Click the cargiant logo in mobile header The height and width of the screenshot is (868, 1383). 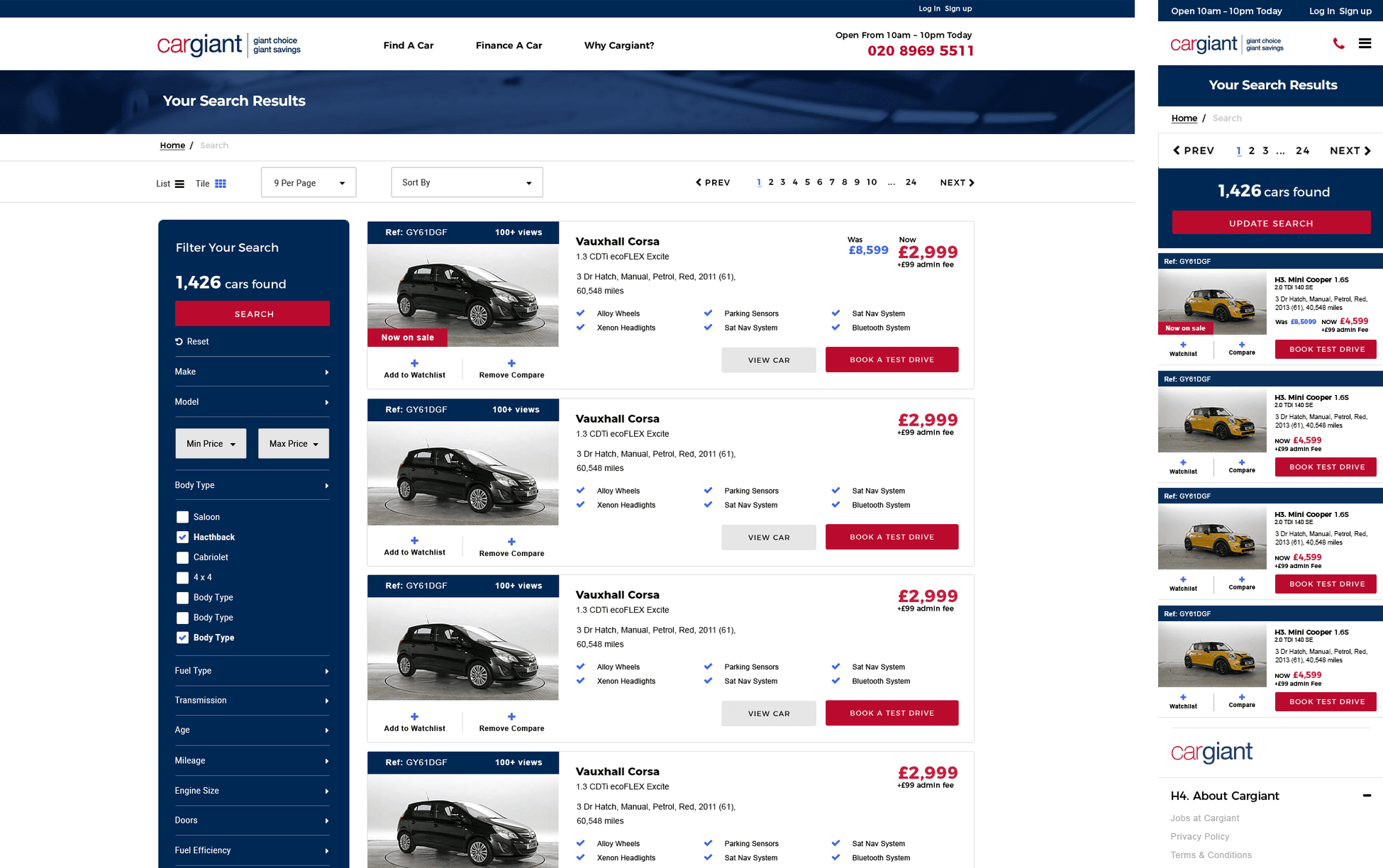(x=1227, y=44)
